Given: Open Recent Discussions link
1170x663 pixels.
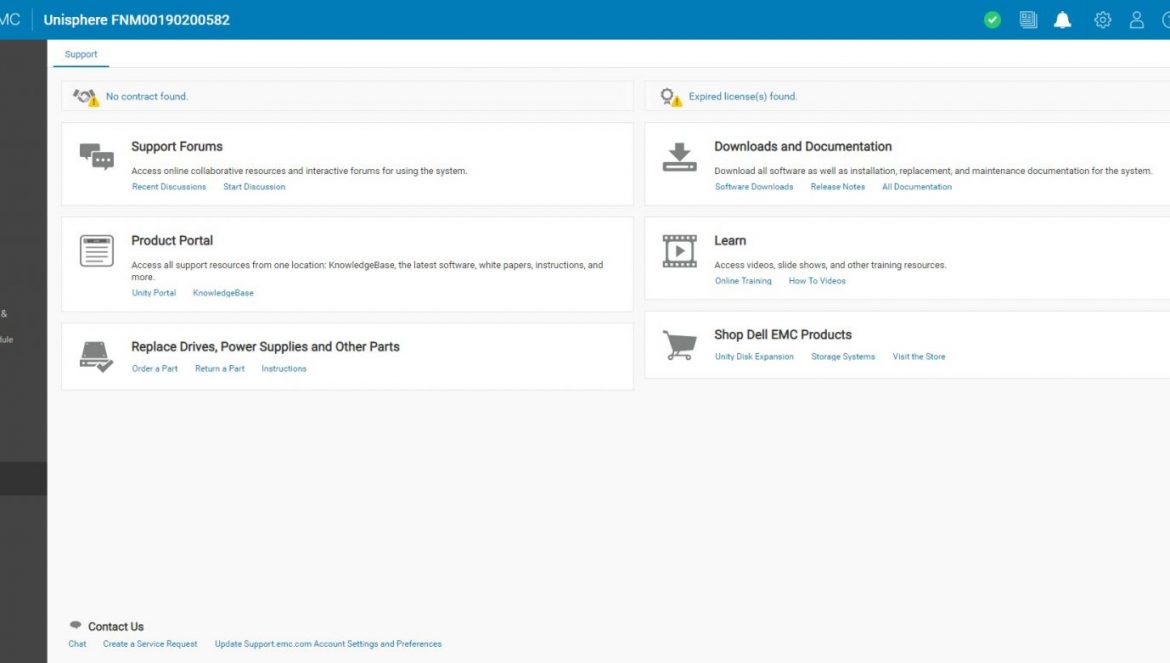Looking at the screenshot, I should coord(169,186).
